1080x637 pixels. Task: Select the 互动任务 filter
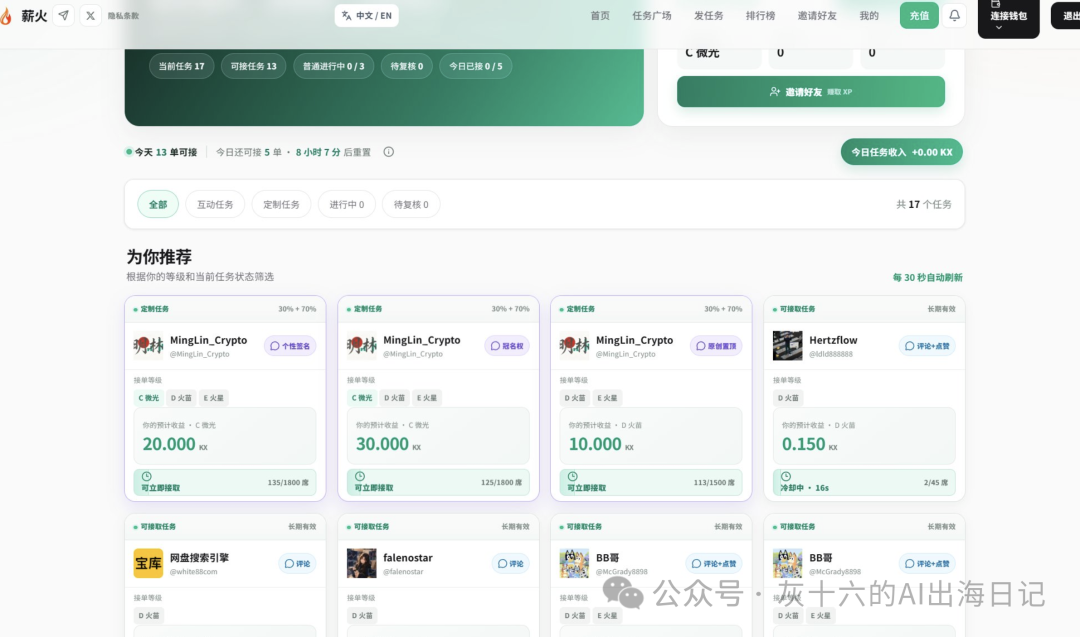[215, 205]
